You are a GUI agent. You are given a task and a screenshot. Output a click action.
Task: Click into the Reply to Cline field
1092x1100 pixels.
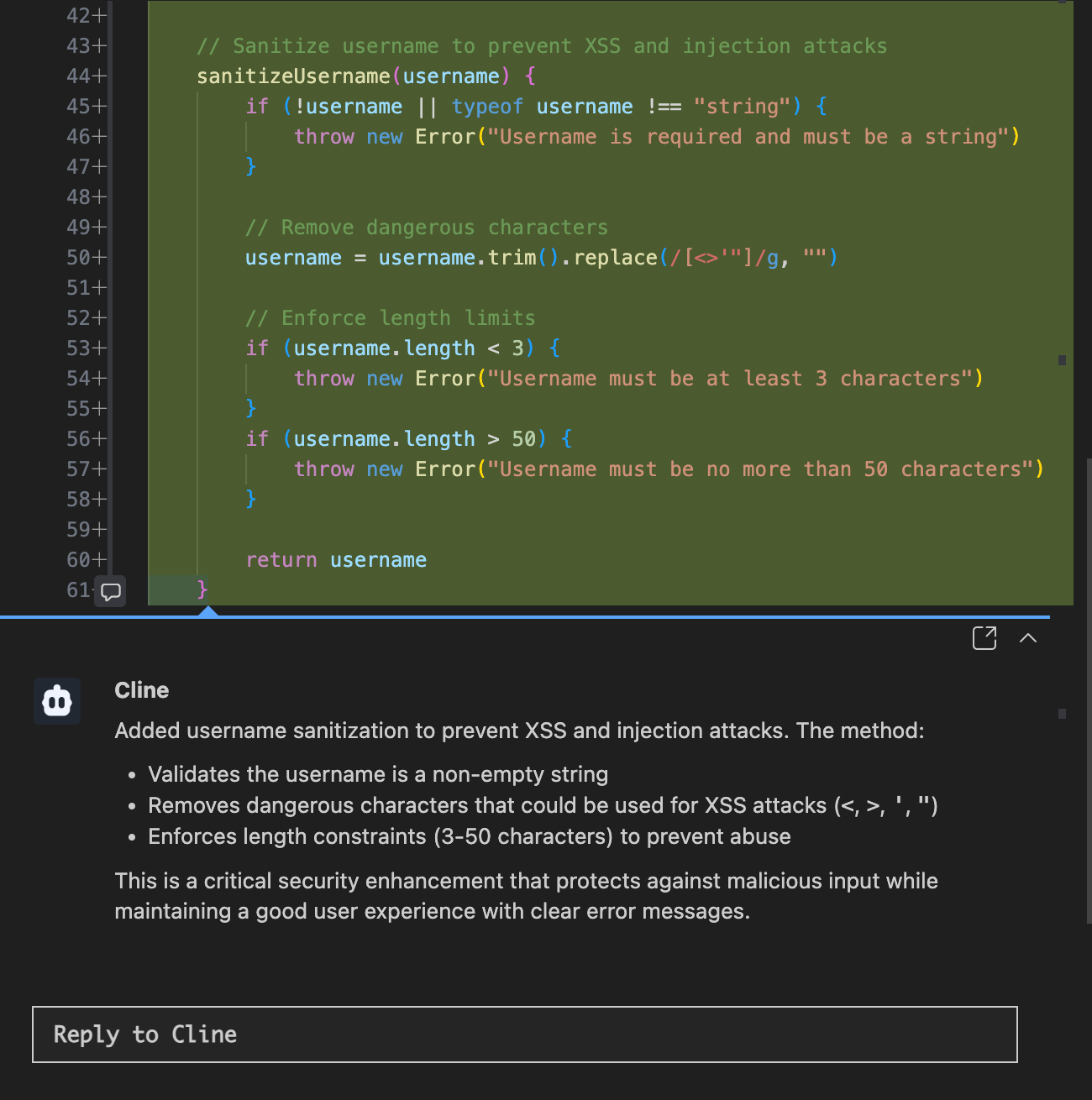(x=524, y=1035)
